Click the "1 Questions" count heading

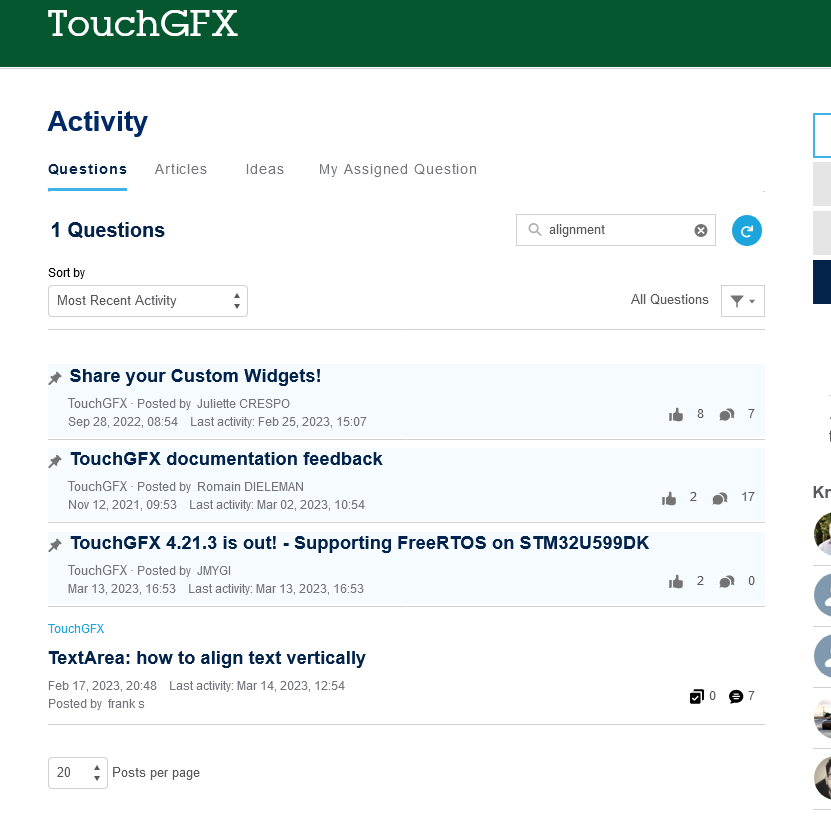pos(108,230)
